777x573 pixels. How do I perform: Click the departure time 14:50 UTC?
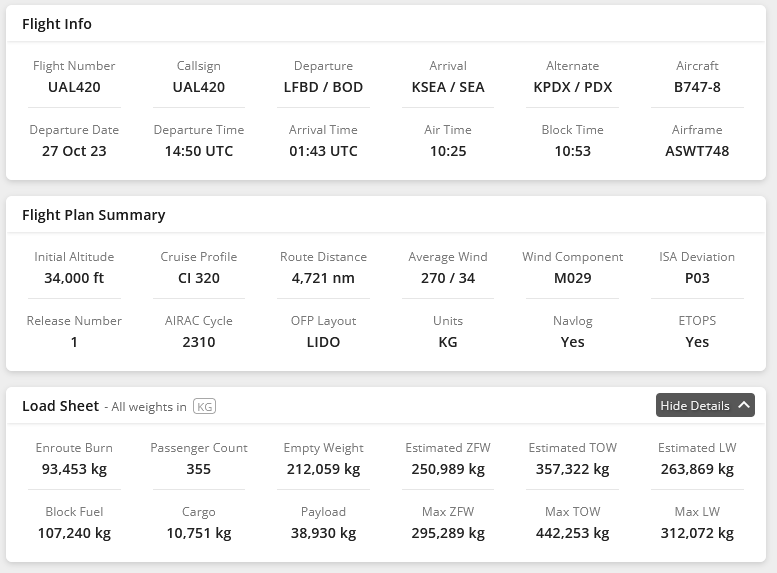199,151
